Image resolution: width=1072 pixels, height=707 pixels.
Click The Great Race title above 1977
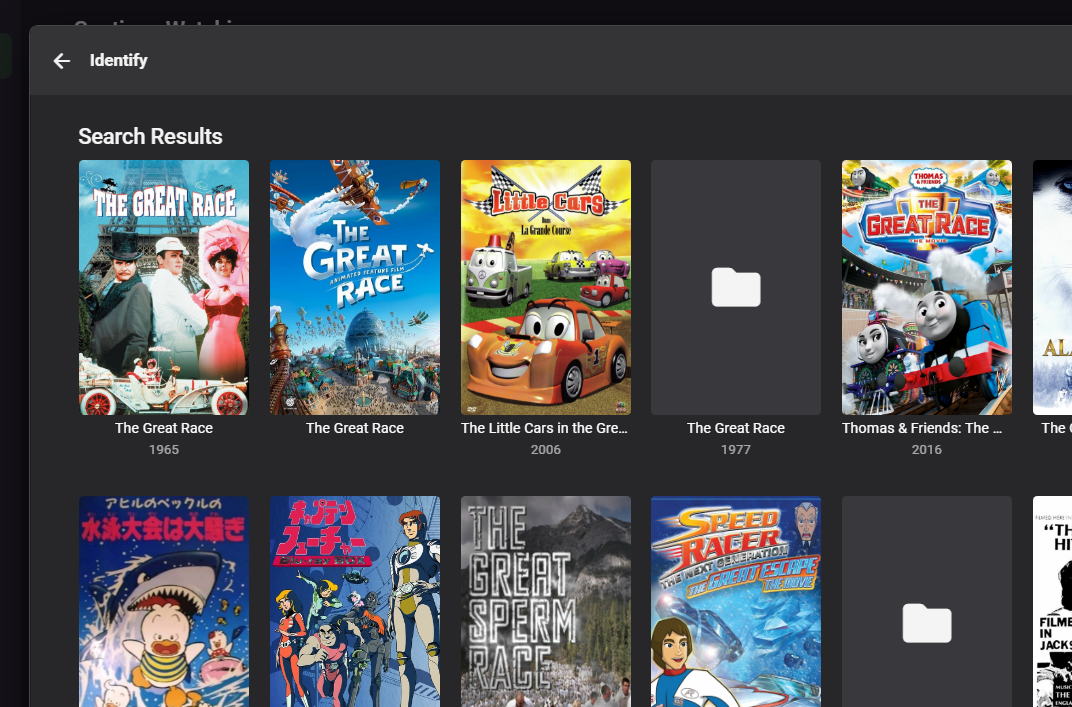[x=736, y=428]
